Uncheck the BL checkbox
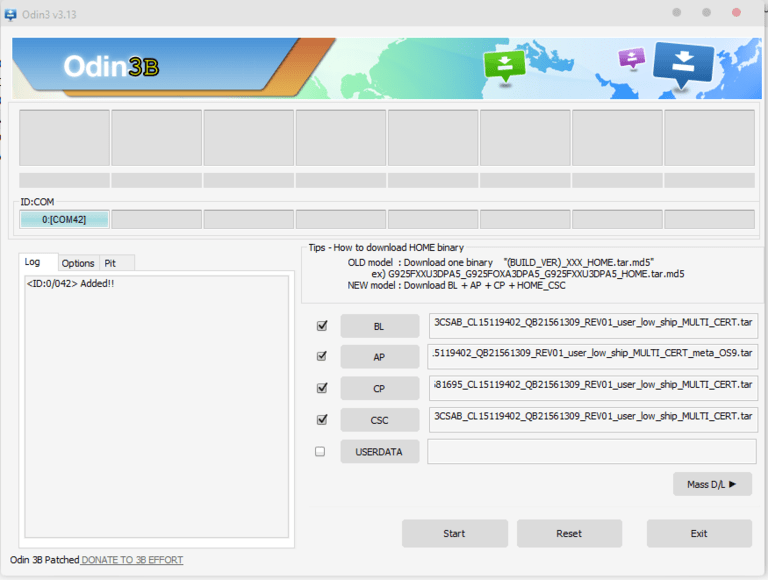This screenshot has width=768, height=580. 322,326
